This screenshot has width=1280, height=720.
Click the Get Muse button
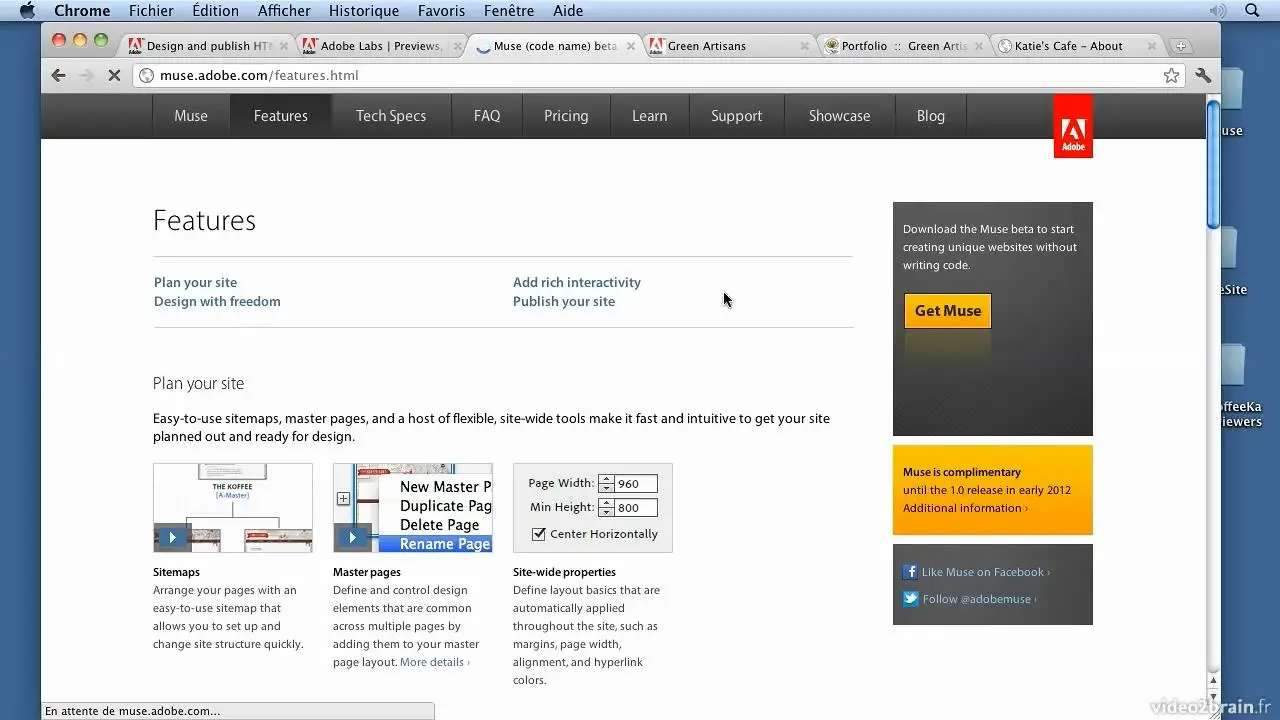click(x=948, y=311)
